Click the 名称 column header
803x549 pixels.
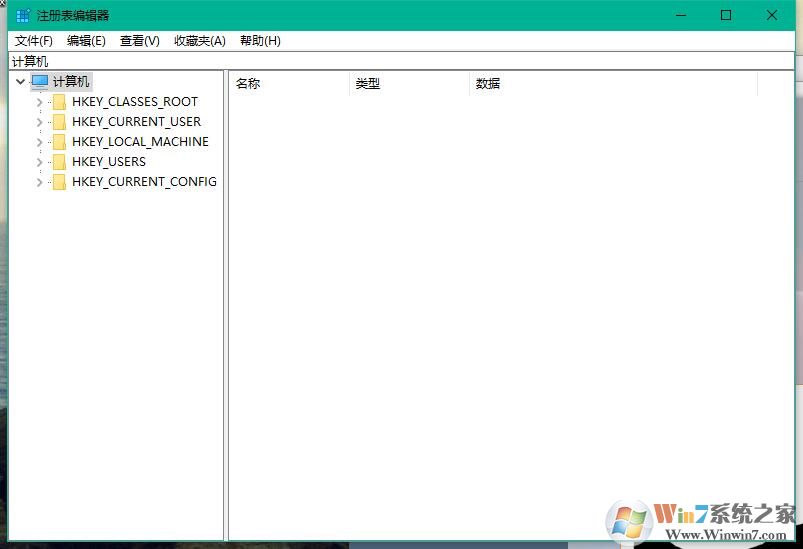(289, 83)
